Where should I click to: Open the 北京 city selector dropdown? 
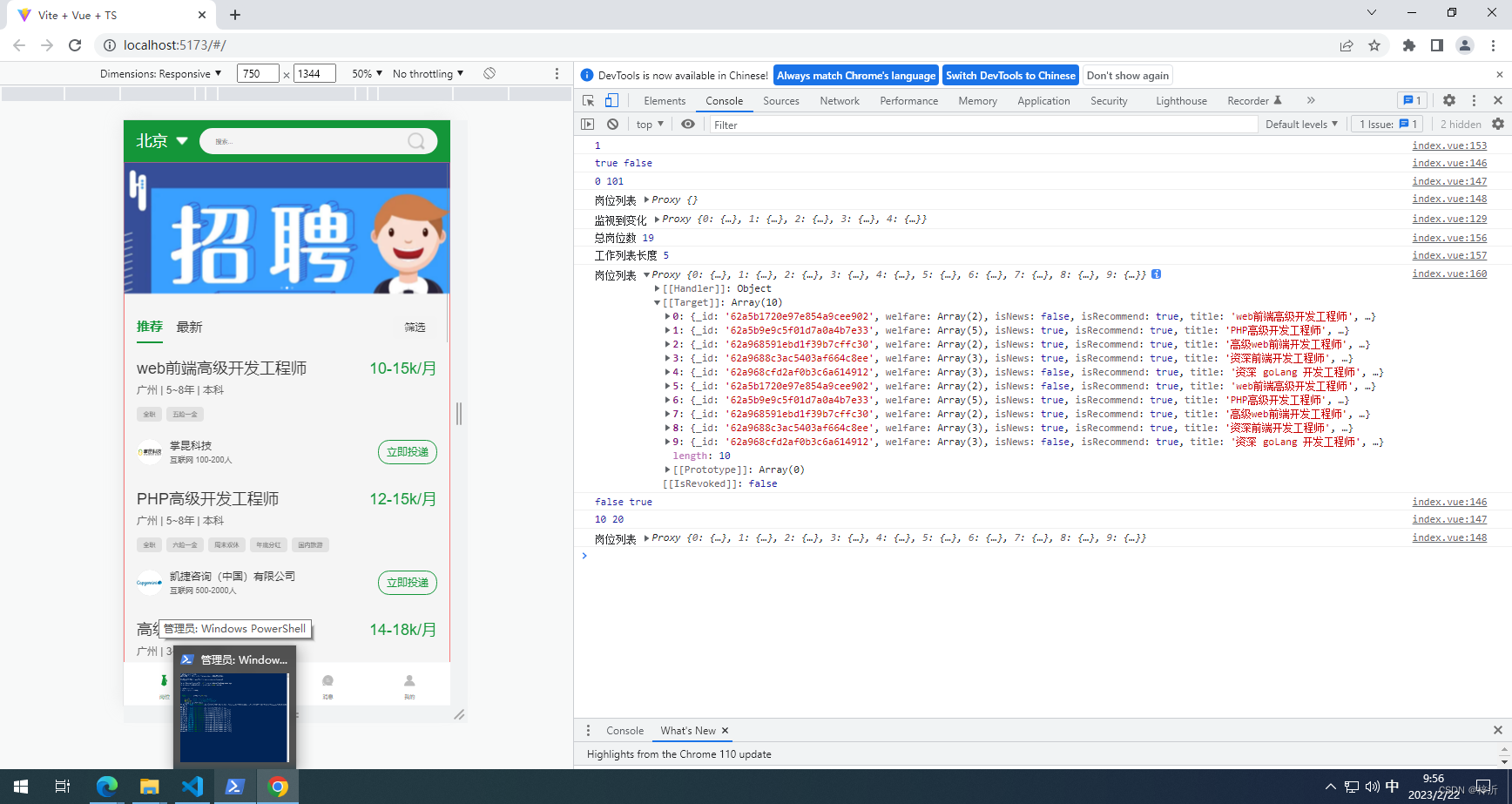[x=159, y=140]
